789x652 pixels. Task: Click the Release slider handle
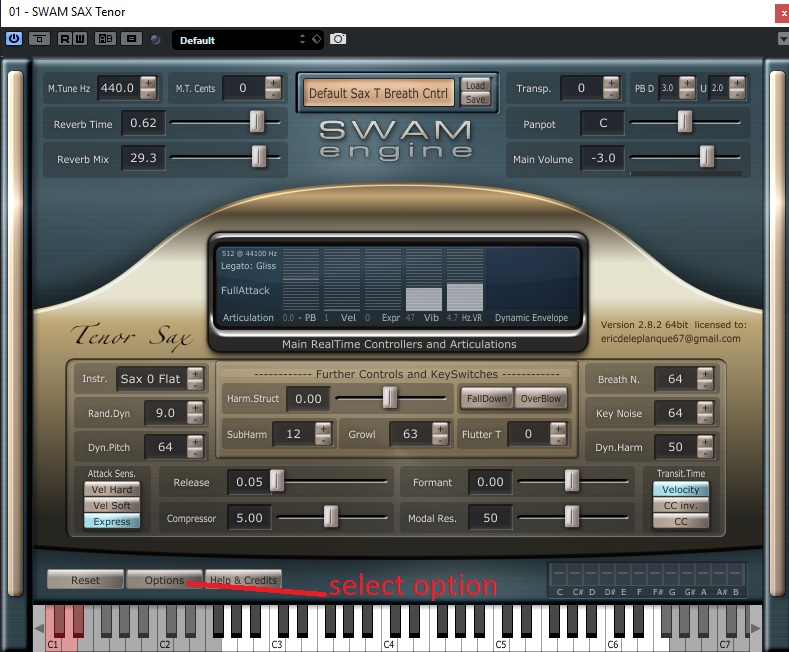tap(277, 480)
